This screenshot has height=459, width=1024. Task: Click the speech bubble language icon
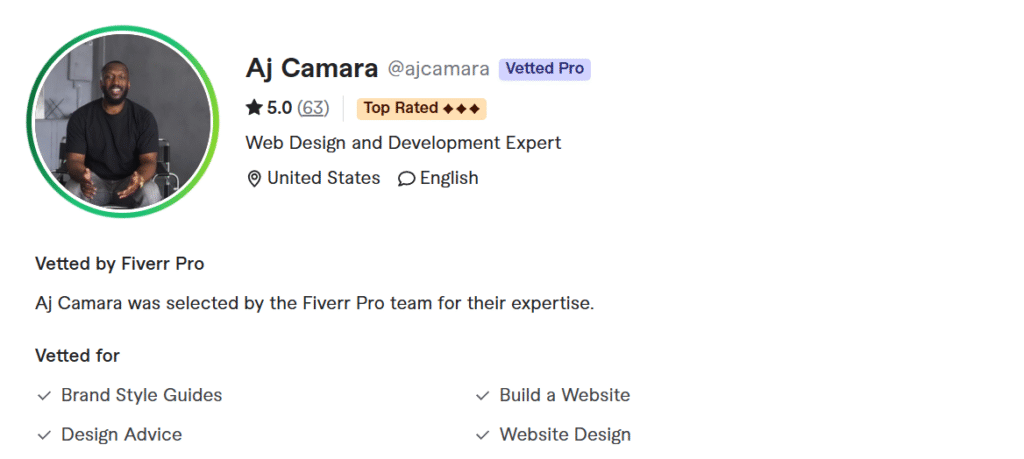click(x=406, y=179)
